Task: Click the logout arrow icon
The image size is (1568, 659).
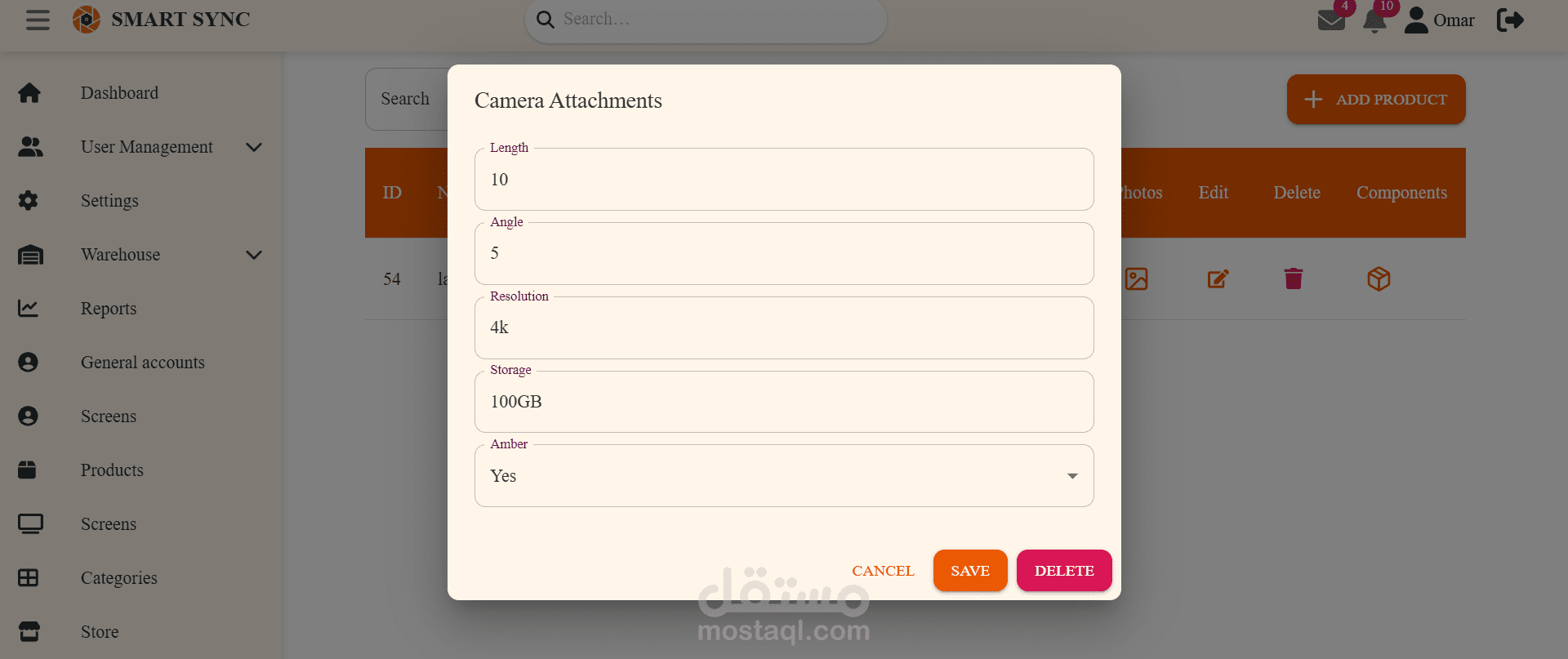Action: 1510,20
